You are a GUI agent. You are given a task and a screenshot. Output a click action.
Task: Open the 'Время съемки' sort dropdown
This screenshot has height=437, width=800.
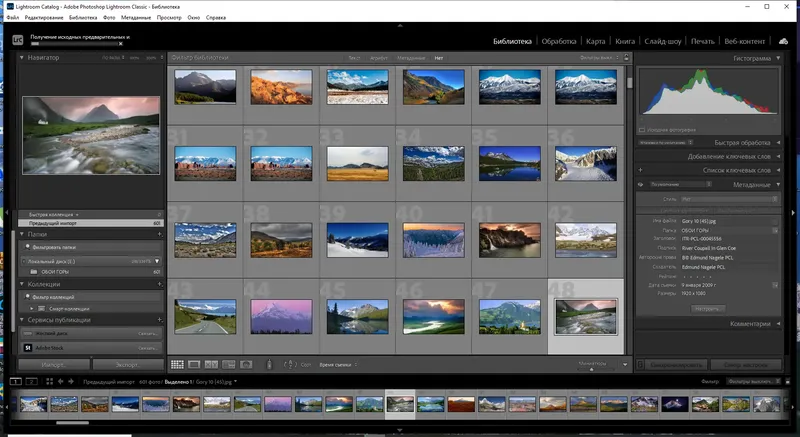[336, 366]
